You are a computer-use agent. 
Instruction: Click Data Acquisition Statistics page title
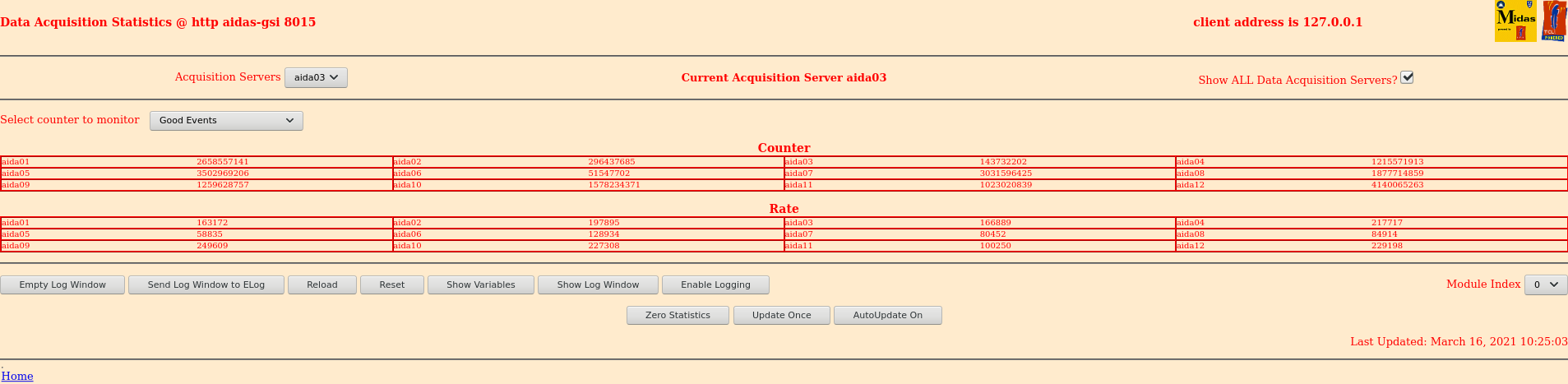point(158,22)
